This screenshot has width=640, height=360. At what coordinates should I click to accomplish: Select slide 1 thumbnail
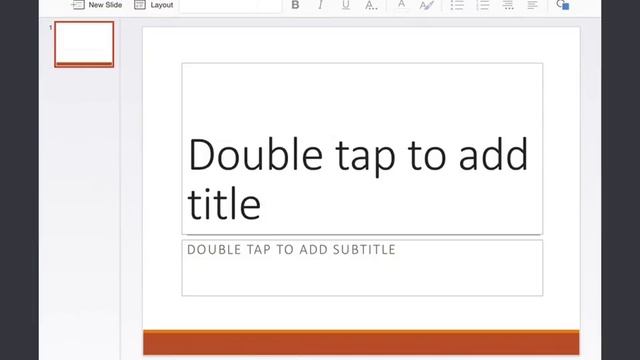click(x=84, y=44)
